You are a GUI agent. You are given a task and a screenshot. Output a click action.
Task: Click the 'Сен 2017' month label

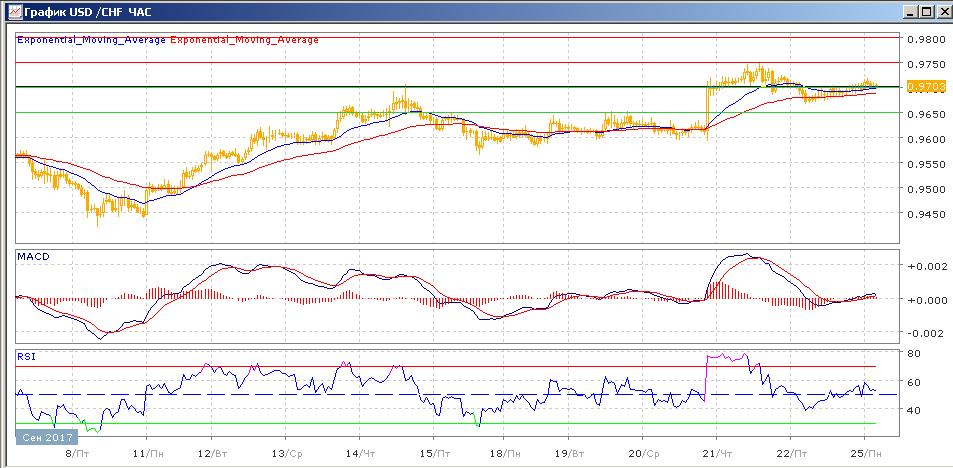tap(42, 436)
